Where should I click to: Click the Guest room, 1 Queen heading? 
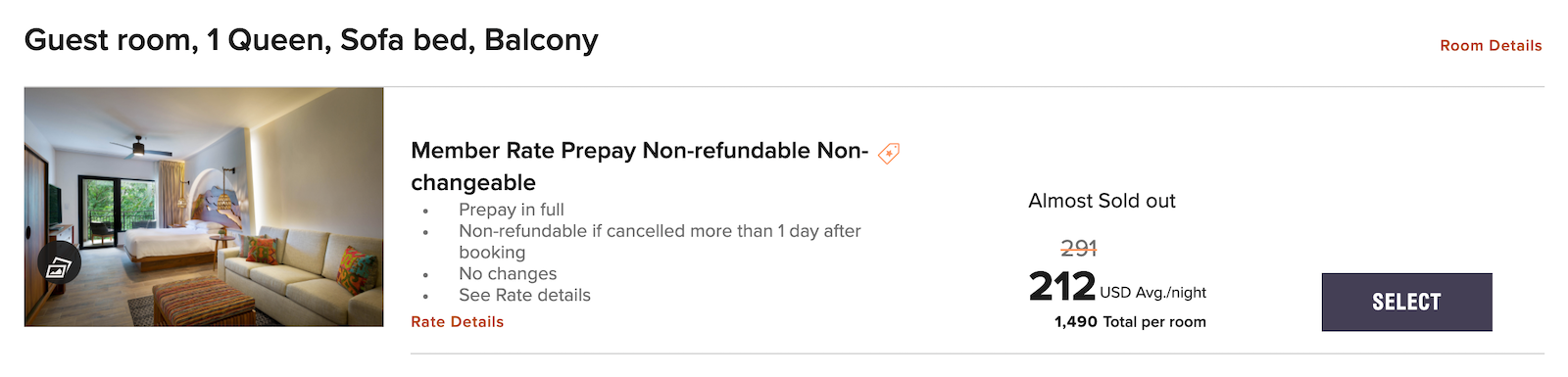(311, 40)
